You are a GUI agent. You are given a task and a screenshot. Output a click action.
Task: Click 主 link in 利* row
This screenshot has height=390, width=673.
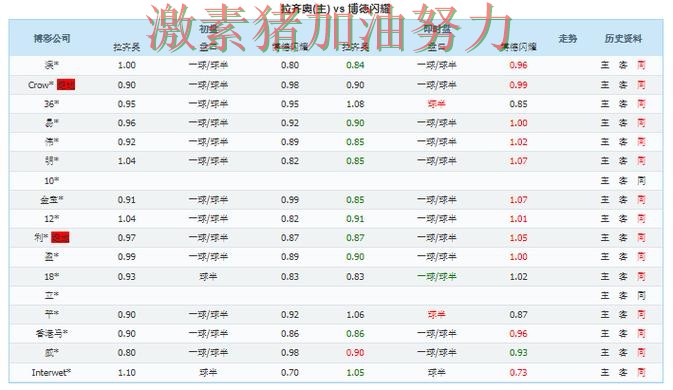(x=605, y=238)
